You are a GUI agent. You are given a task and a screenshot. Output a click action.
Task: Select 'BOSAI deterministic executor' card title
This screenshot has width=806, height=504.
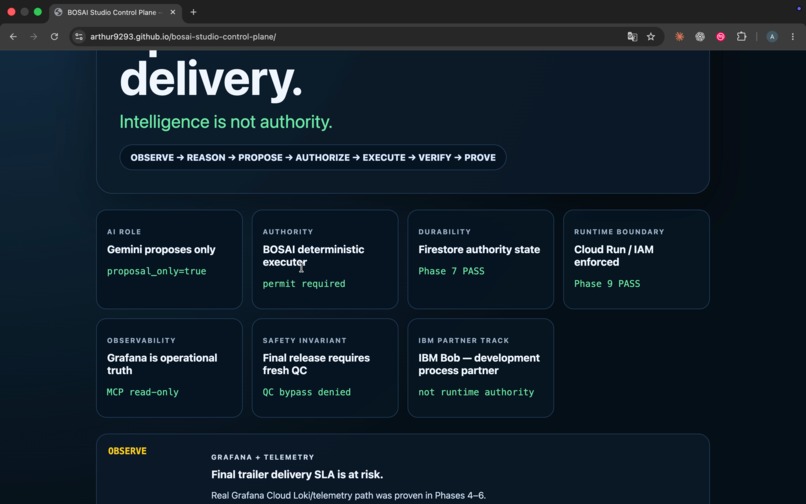tap(314, 256)
